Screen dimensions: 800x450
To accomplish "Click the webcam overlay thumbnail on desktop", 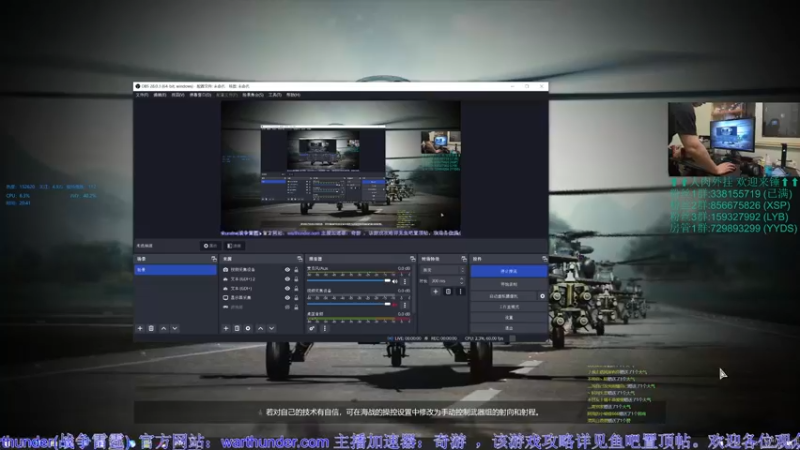I will coord(734,139).
